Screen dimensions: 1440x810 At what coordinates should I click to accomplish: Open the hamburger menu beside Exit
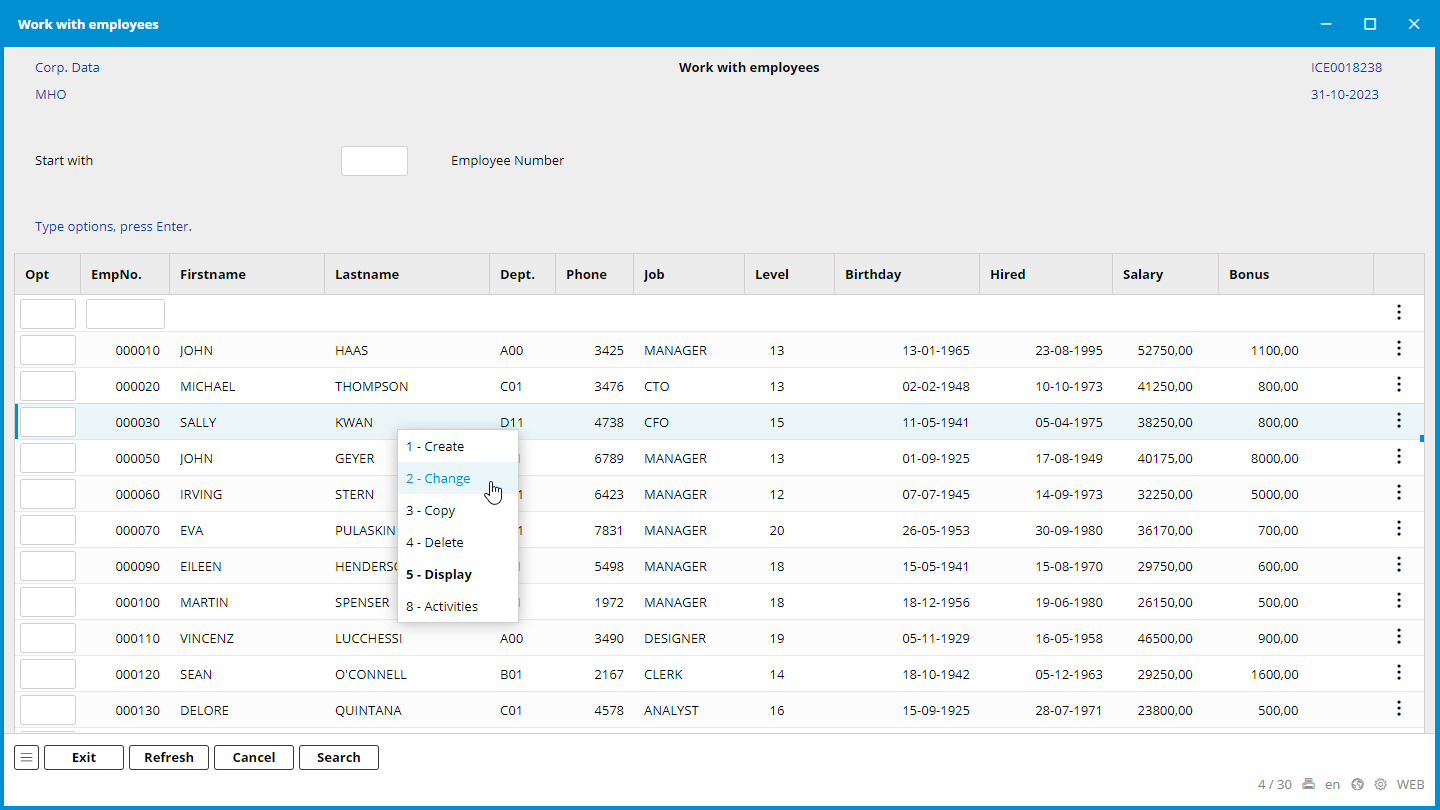point(27,757)
